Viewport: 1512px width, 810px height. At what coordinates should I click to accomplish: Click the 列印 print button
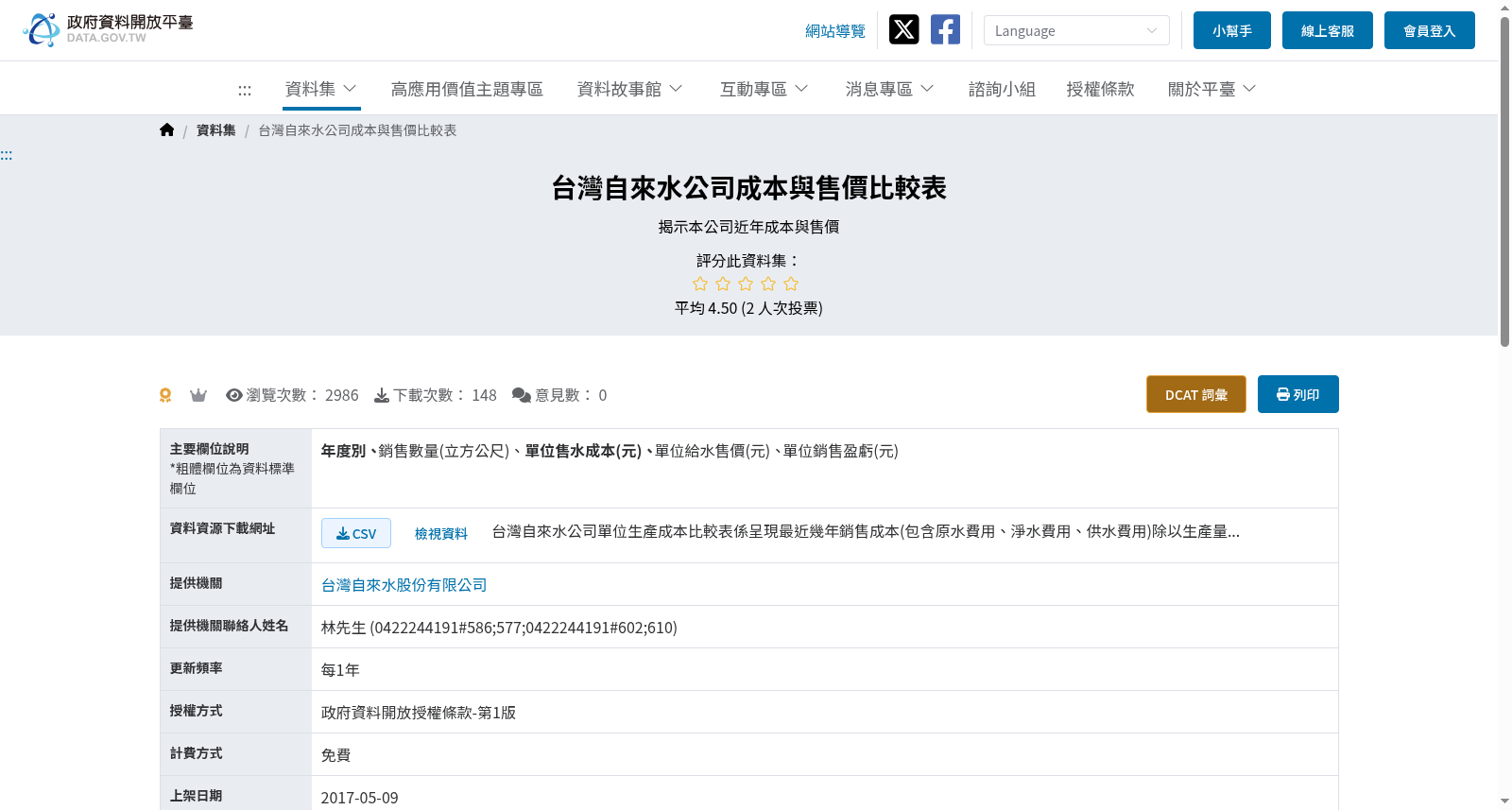(x=1298, y=394)
